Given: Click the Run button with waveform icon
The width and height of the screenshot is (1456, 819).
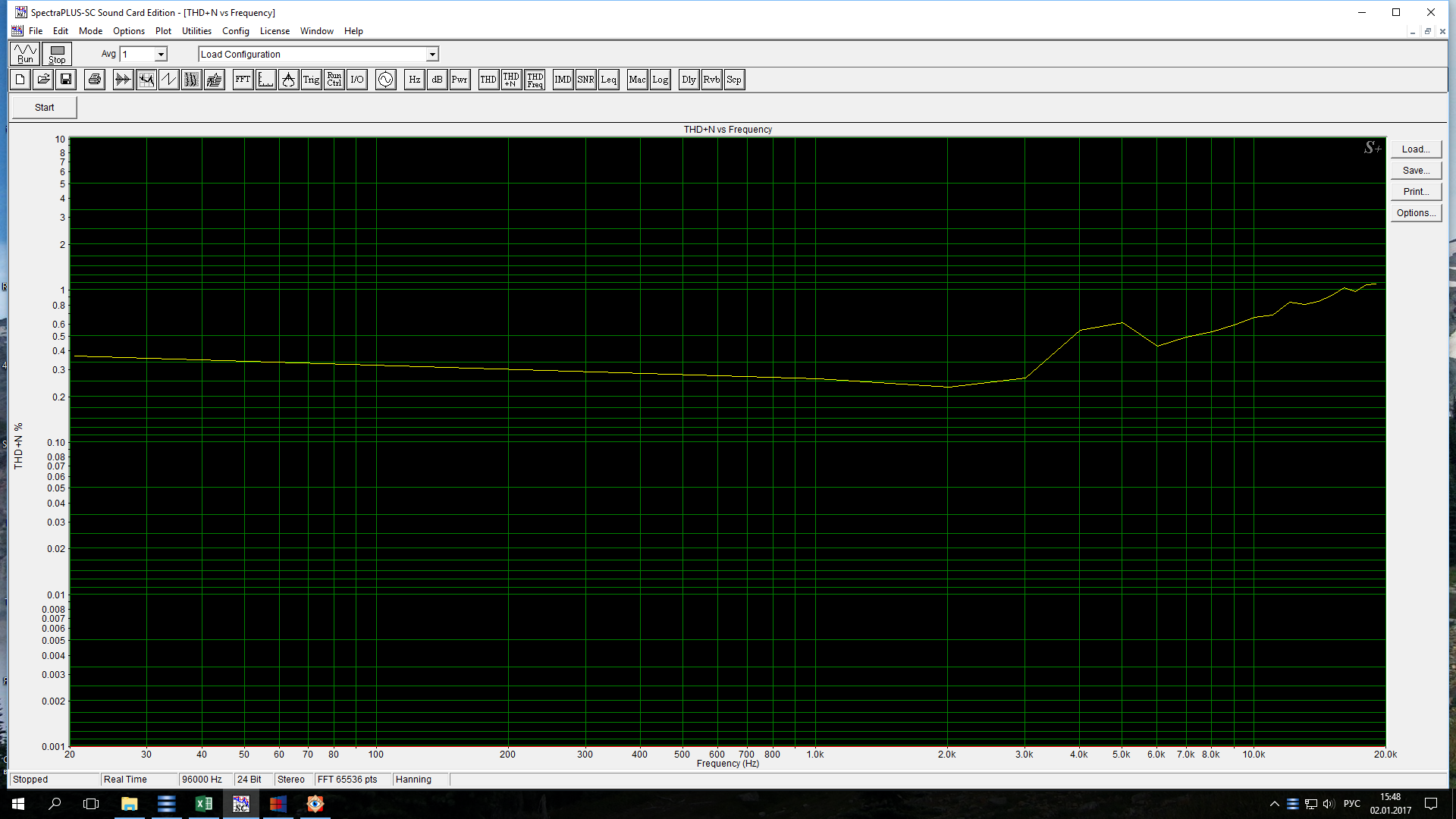Looking at the screenshot, I should coord(25,54).
